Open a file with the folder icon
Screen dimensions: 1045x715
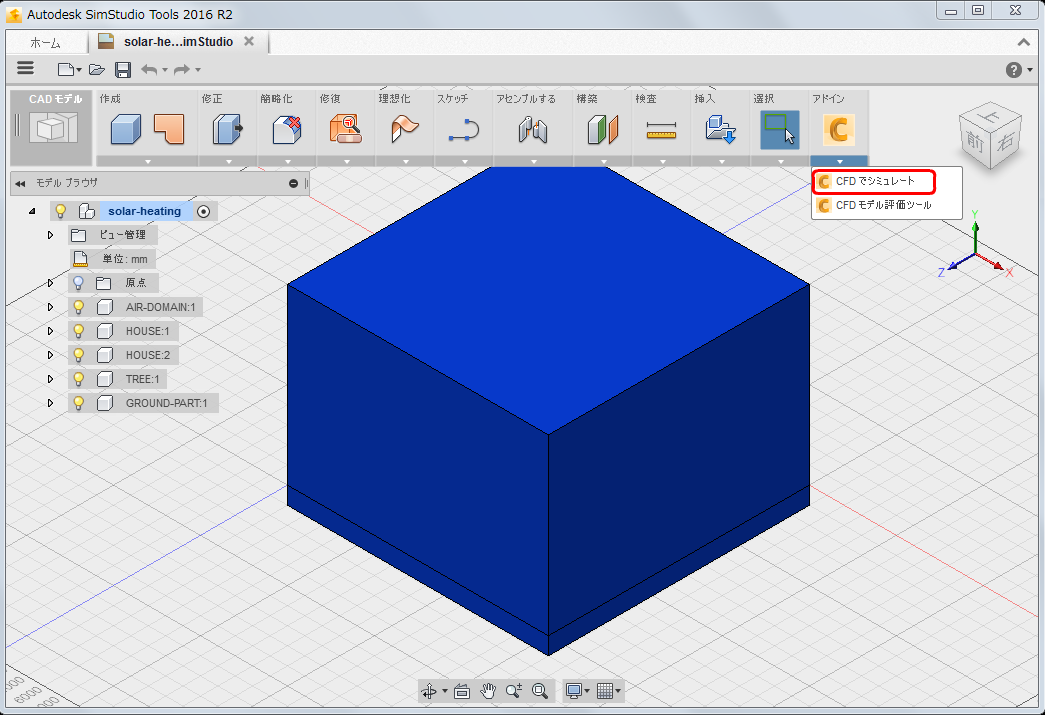97,69
